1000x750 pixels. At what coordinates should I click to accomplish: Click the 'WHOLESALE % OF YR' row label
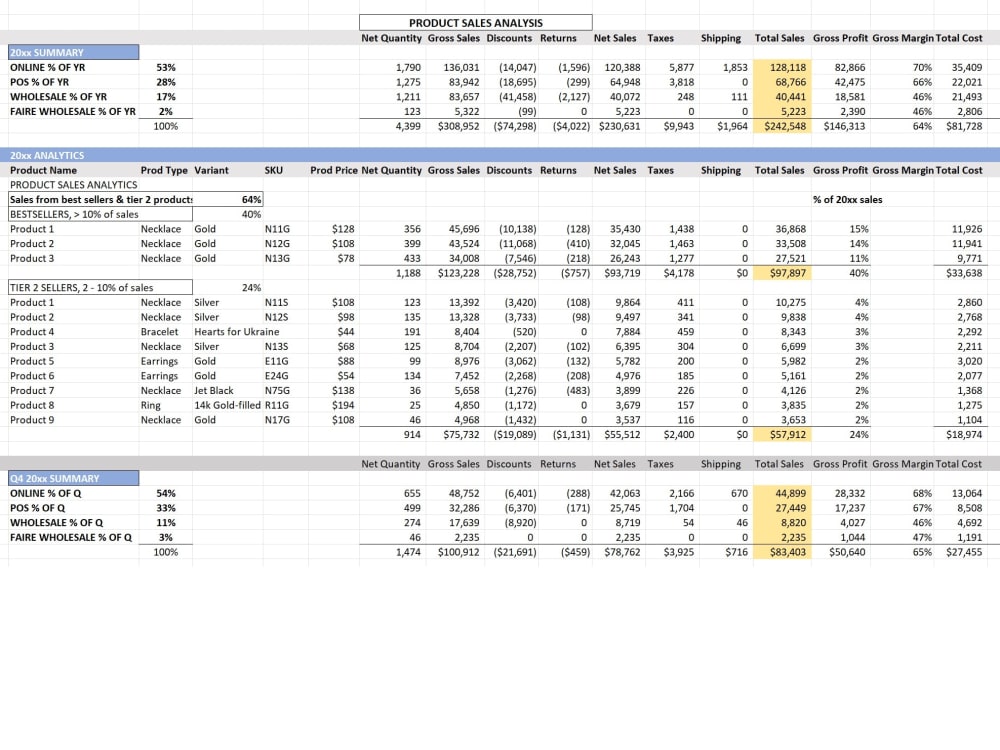point(59,96)
